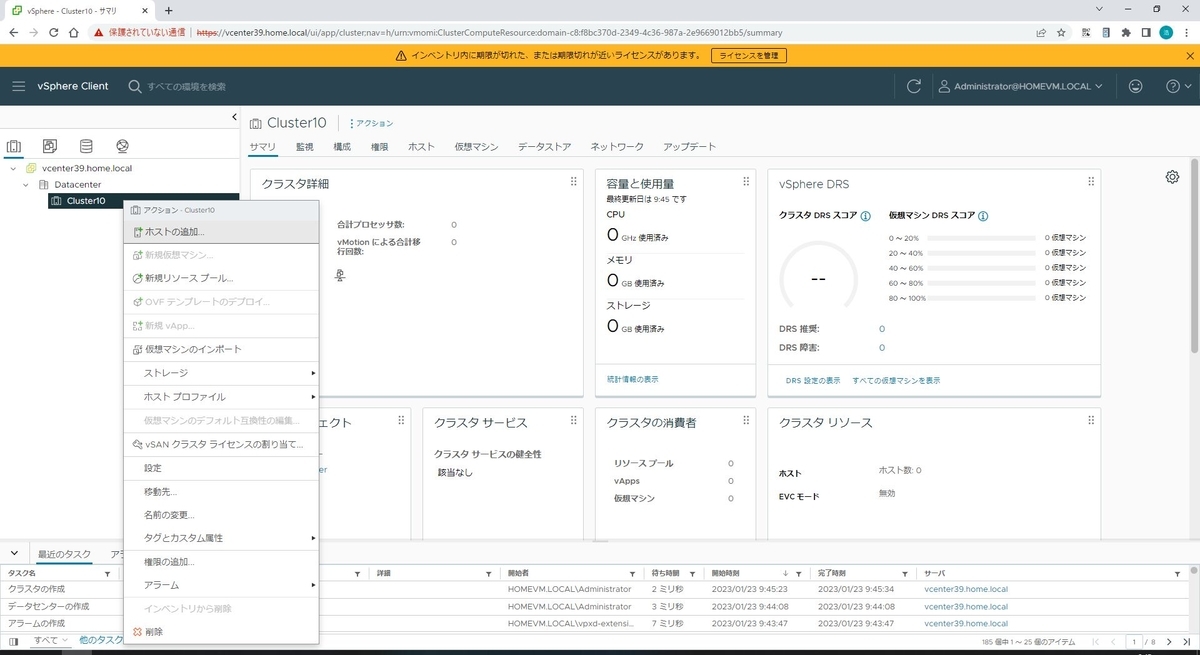The width and height of the screenshot is (1200, 655).
Task: Go to next page of tasks
Action: click(1170, 641)
